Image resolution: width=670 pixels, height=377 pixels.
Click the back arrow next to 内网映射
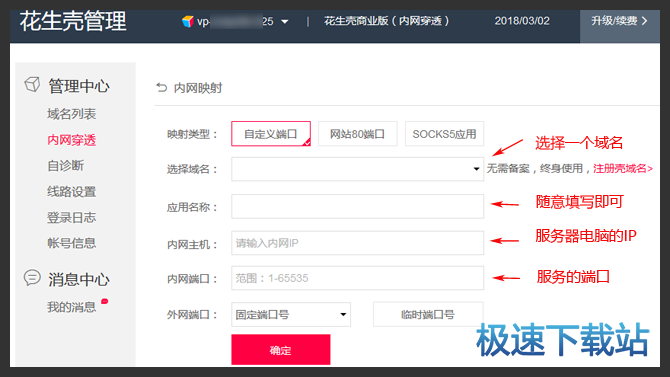click(162, 88)
